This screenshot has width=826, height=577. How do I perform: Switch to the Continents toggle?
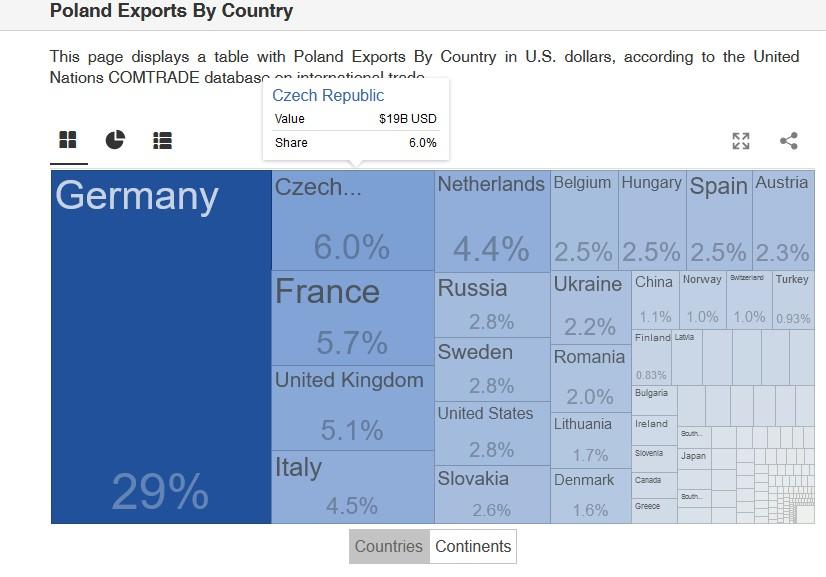pos(473,546)
